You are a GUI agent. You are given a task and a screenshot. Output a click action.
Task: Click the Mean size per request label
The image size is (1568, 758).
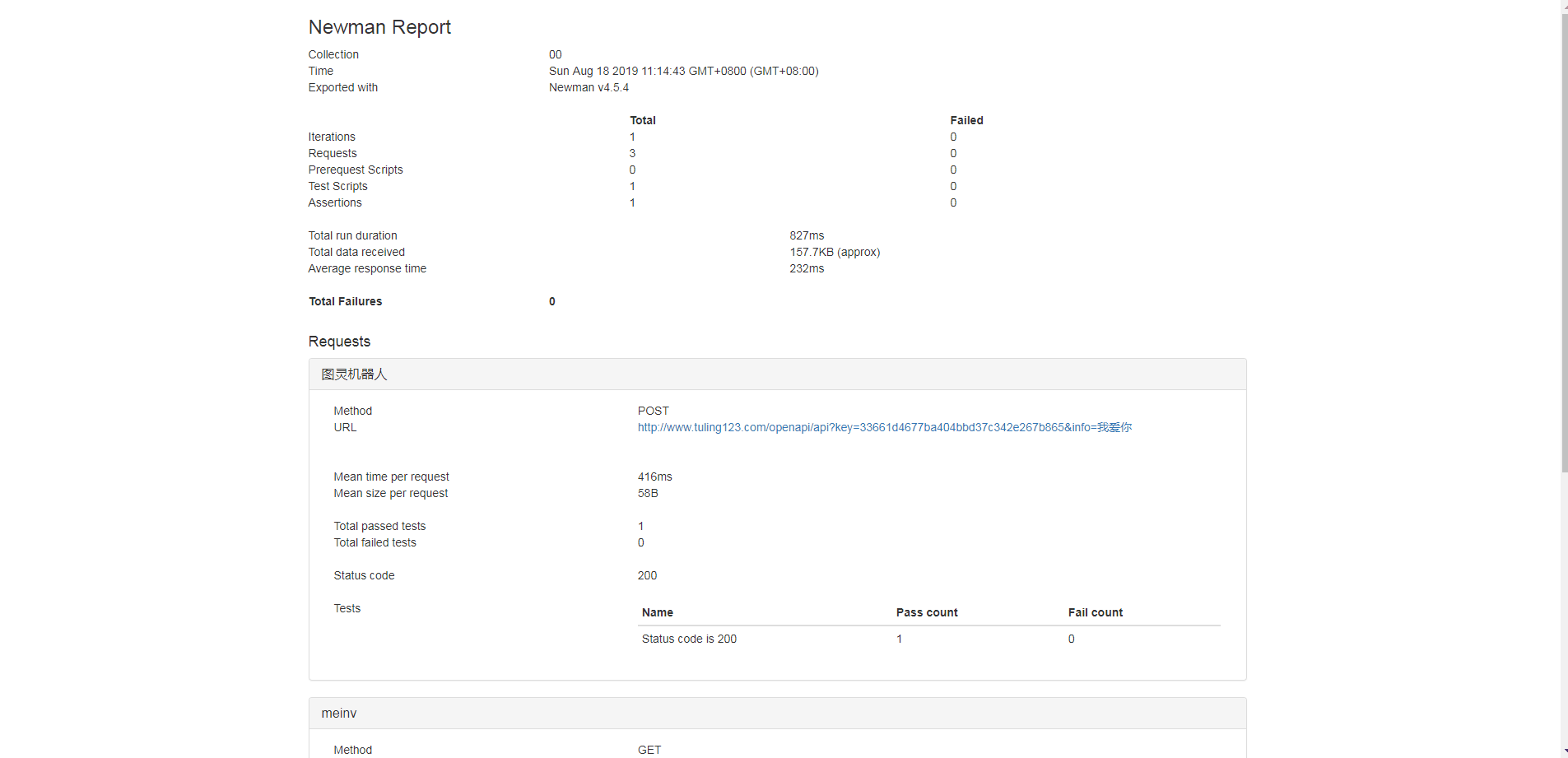pyautogui.click(x=391, y=493)
